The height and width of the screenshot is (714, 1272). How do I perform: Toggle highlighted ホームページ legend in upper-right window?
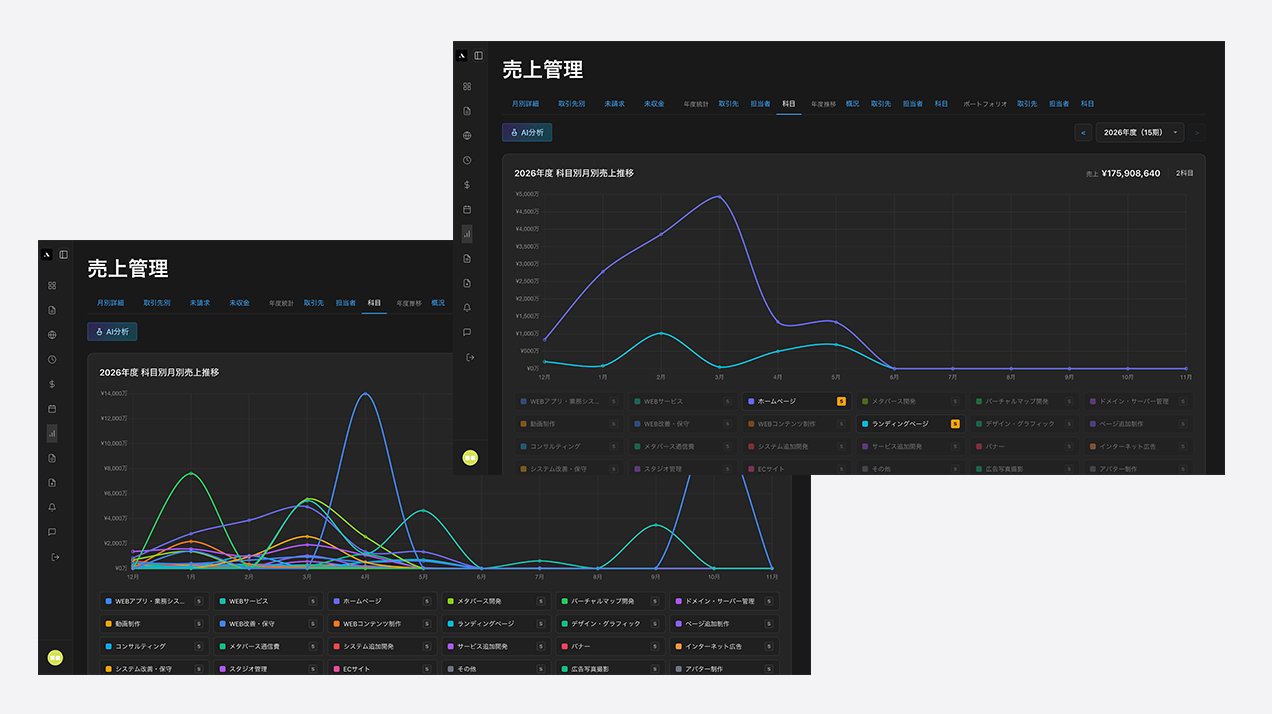[796, 401]
